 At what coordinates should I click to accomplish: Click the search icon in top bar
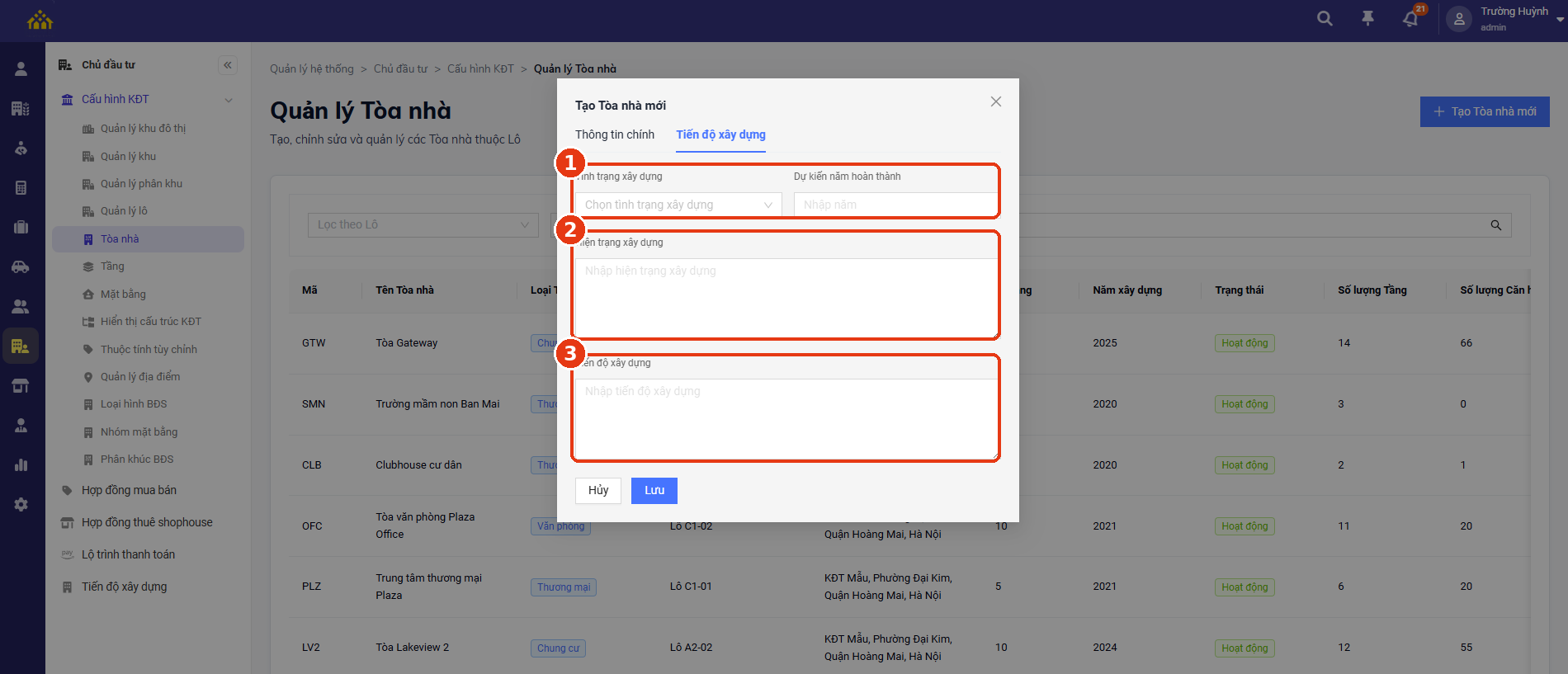pyautogui.click(x=1325, y=18)
